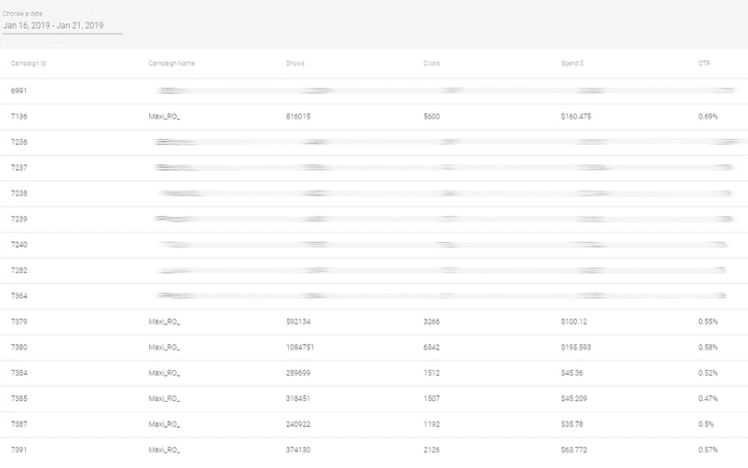Screen dimensions: 748x468
Task: Click shows value 1084751
Action: point(300,347)
